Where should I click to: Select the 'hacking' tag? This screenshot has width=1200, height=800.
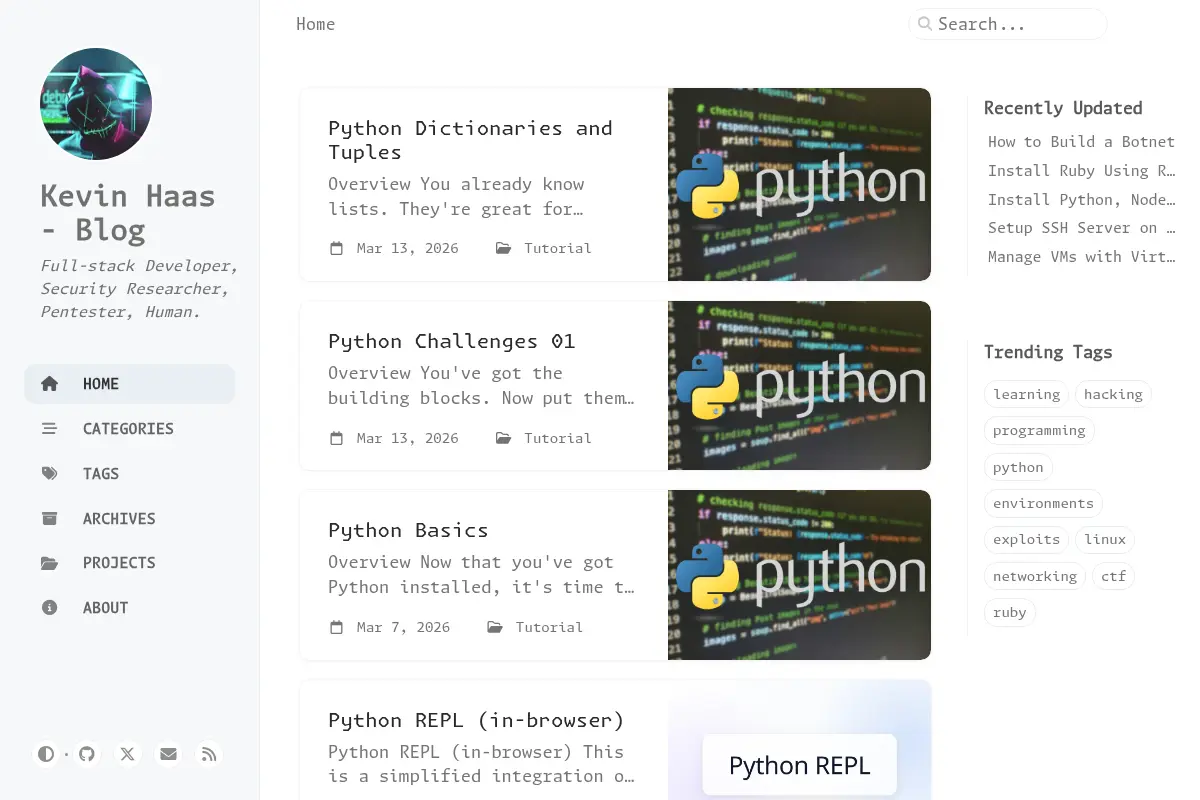pos(1113,394)
